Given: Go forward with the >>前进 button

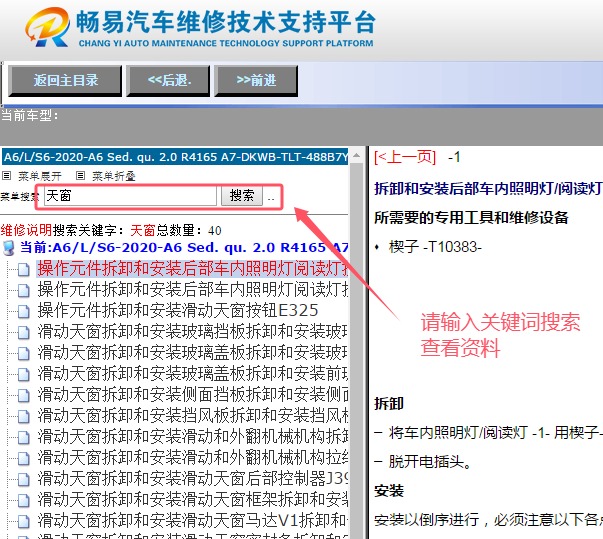Looking at the screenshot, I should 256,81.
